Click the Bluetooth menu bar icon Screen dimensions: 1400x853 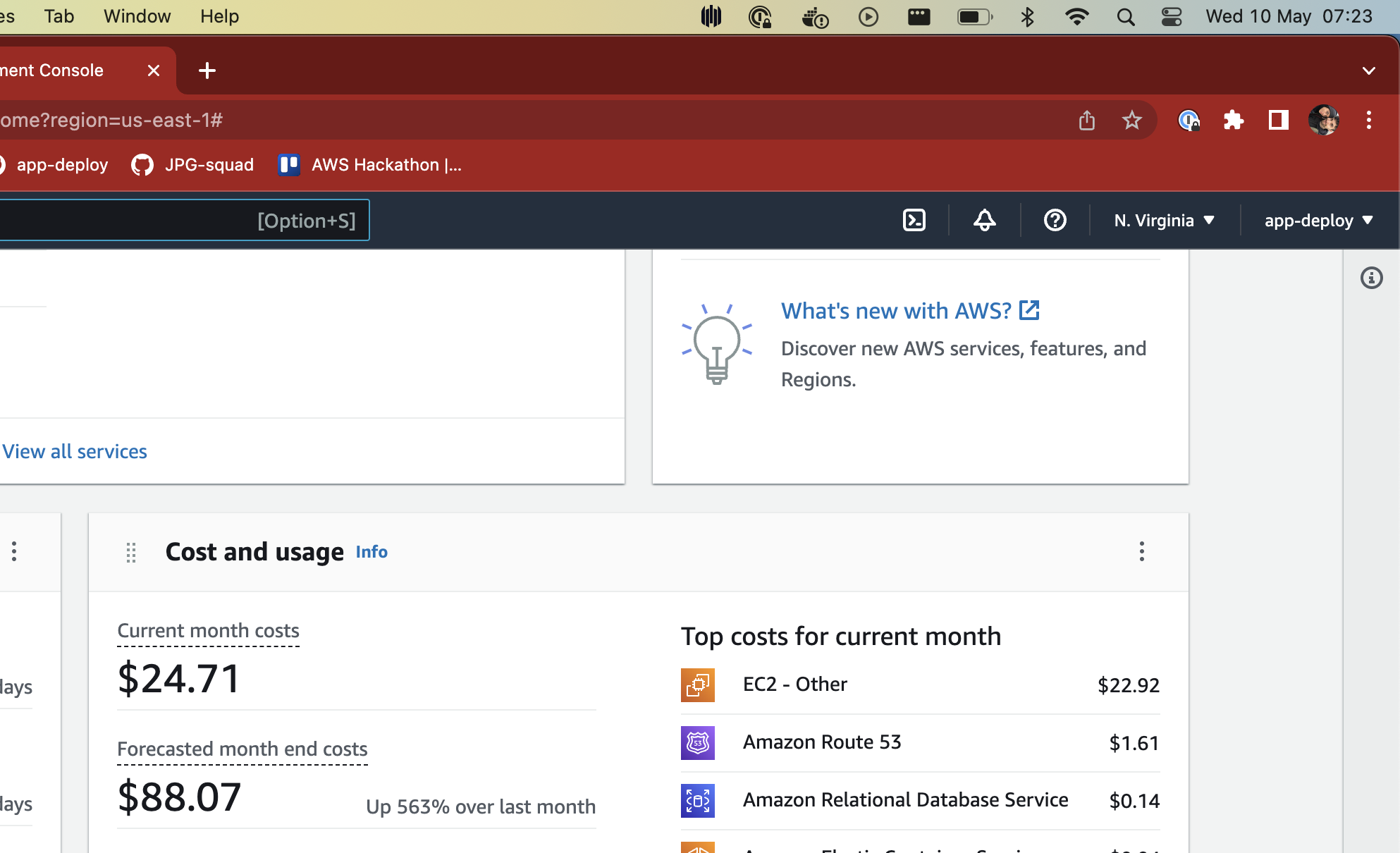pyautogui.click(x=1027, y=17)
